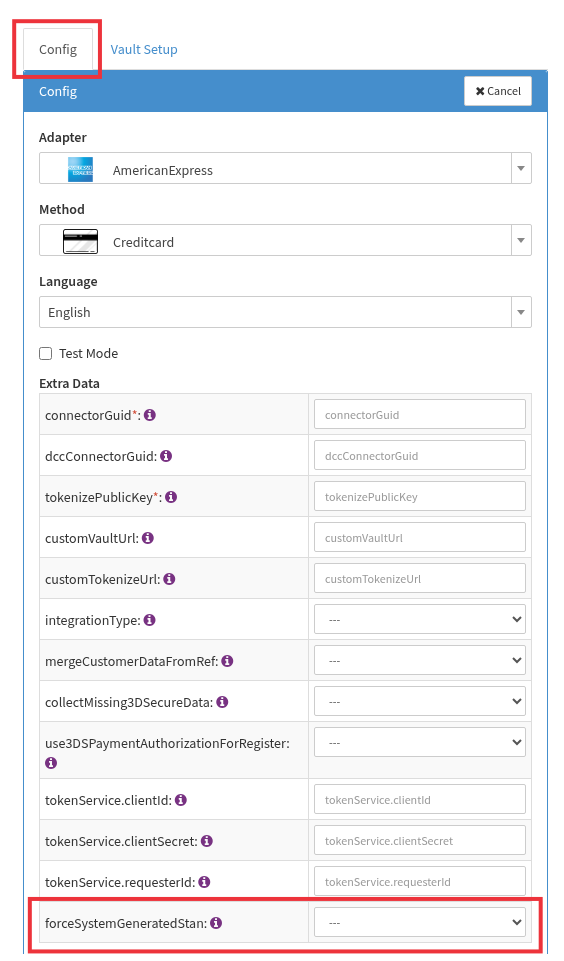Click the Language label
Image resolution: width=564 pixels, height=961 pixels.
(68, 282)
